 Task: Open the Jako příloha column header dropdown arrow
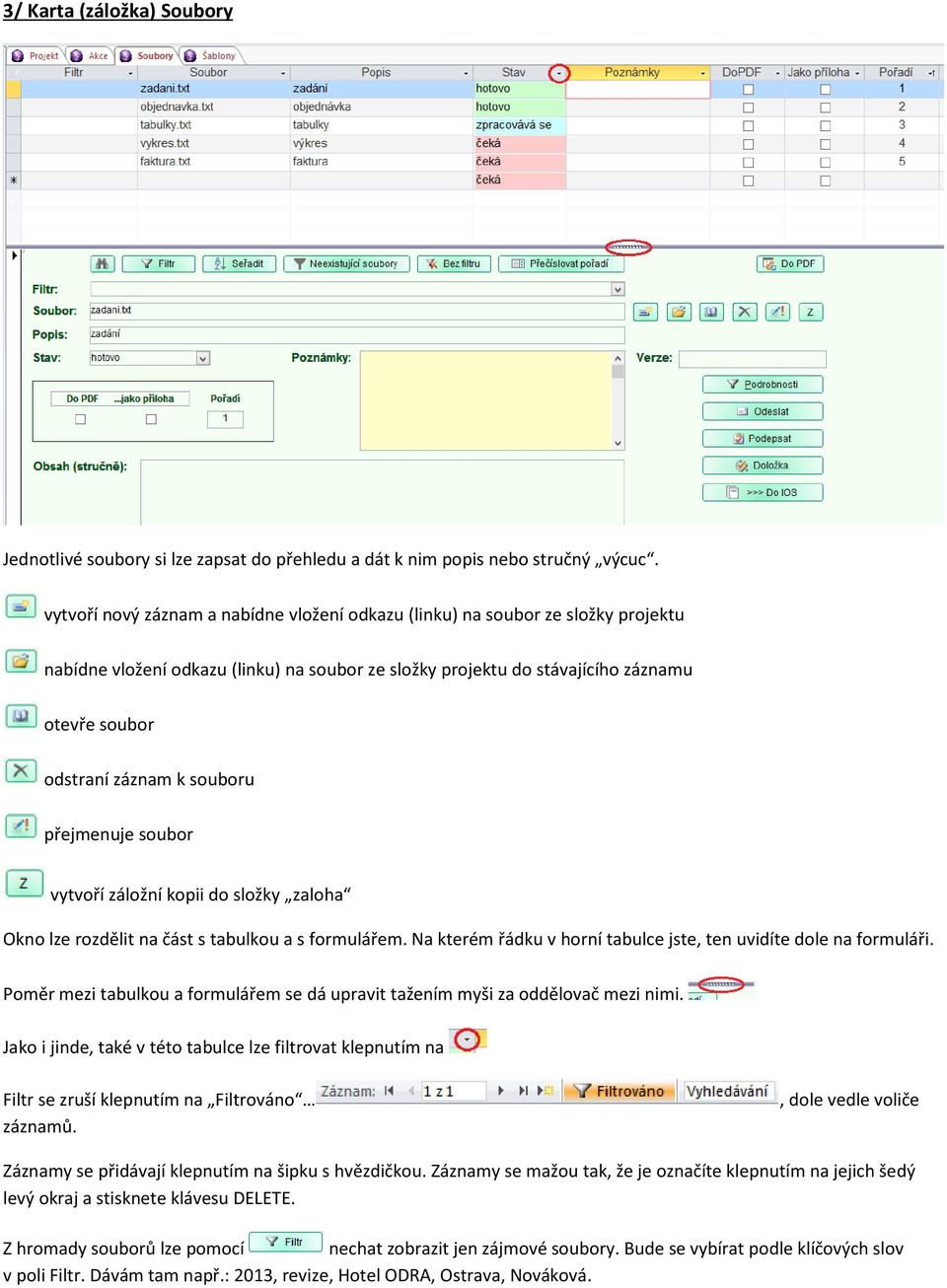click(x=856, y=73)
